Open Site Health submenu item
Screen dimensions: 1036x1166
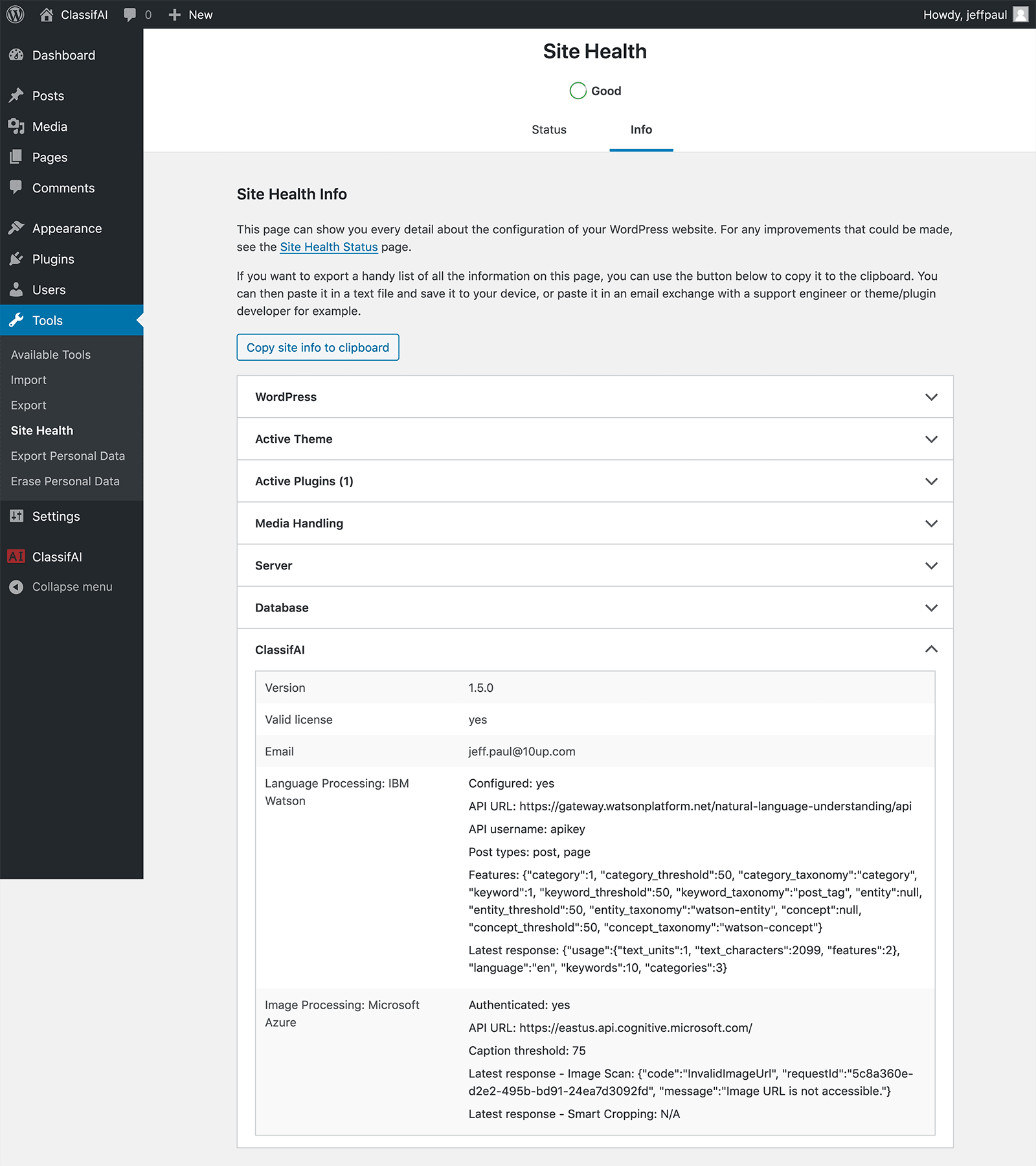pyautogui.click(x=42, y=431)
